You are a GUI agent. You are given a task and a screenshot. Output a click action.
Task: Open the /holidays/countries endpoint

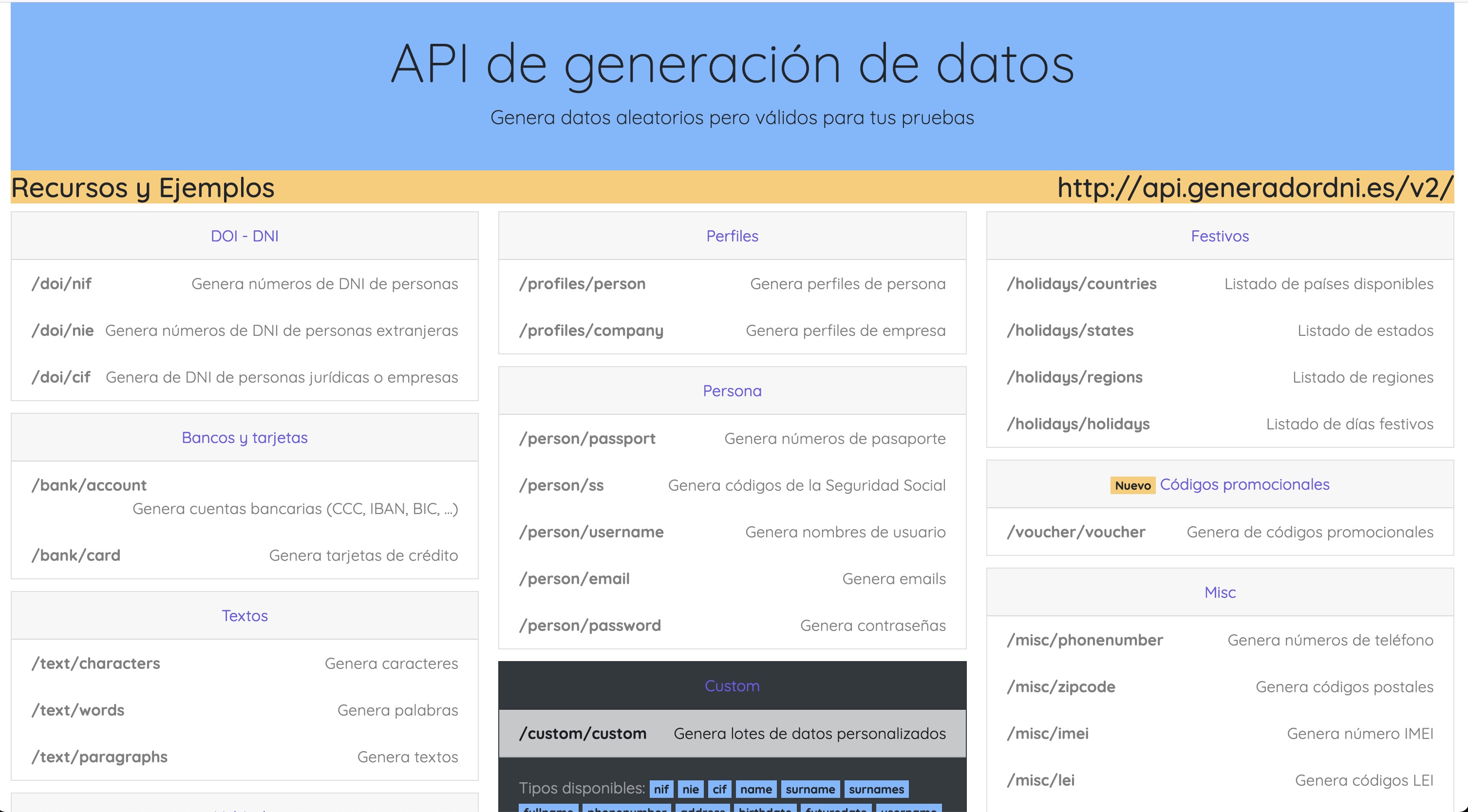point(1082,284)
